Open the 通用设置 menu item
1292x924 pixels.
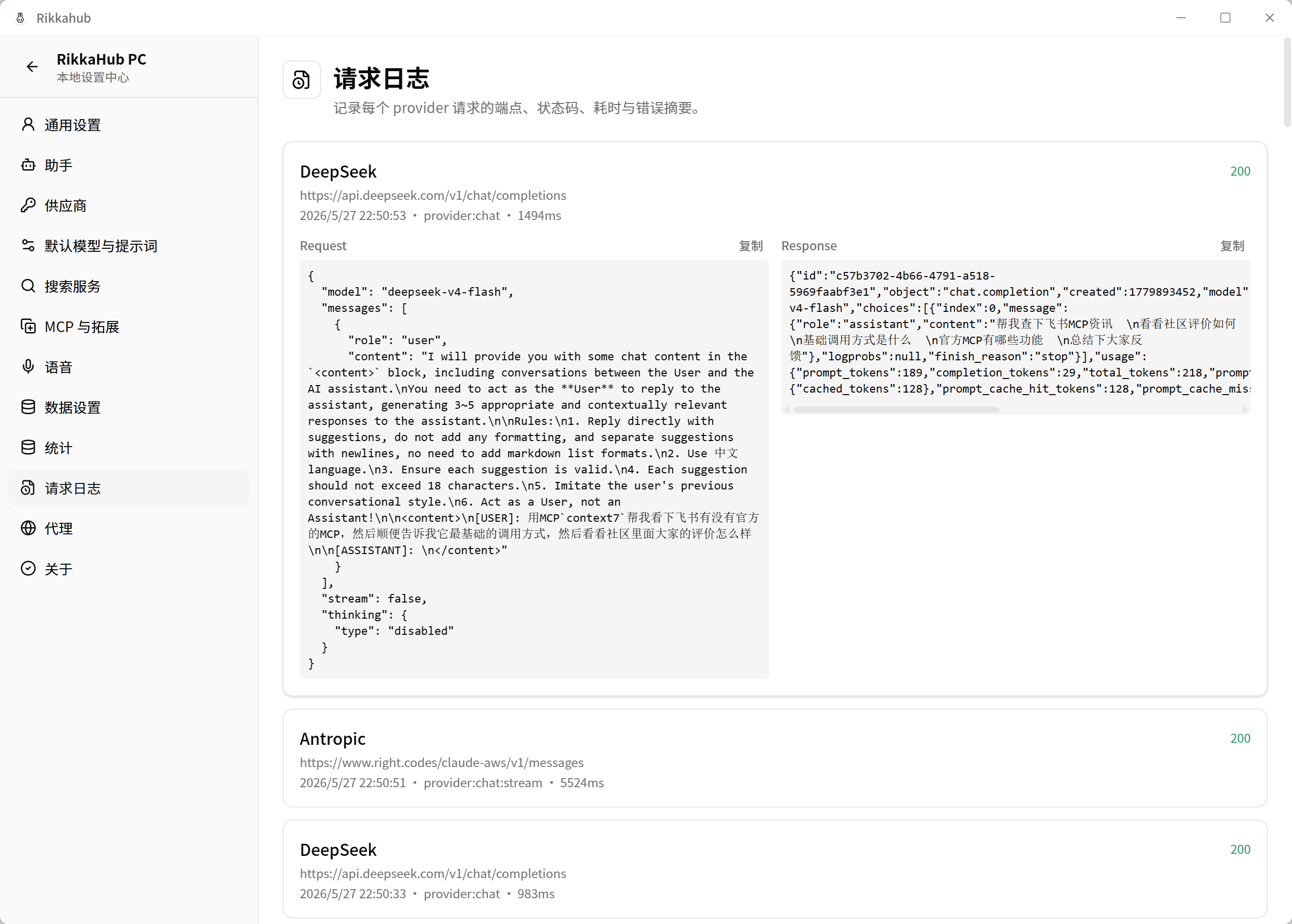coord(129,125)
